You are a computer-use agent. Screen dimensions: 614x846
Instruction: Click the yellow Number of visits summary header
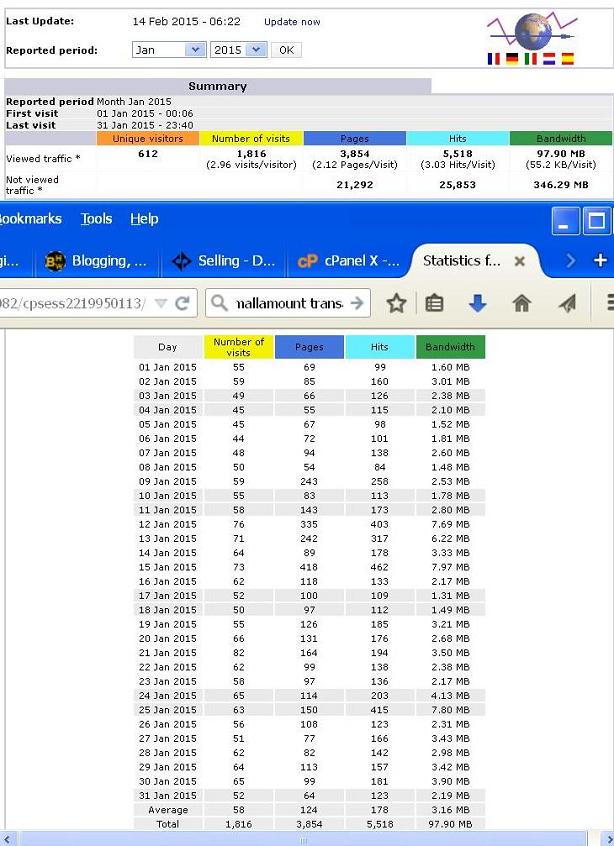point(251,139)
